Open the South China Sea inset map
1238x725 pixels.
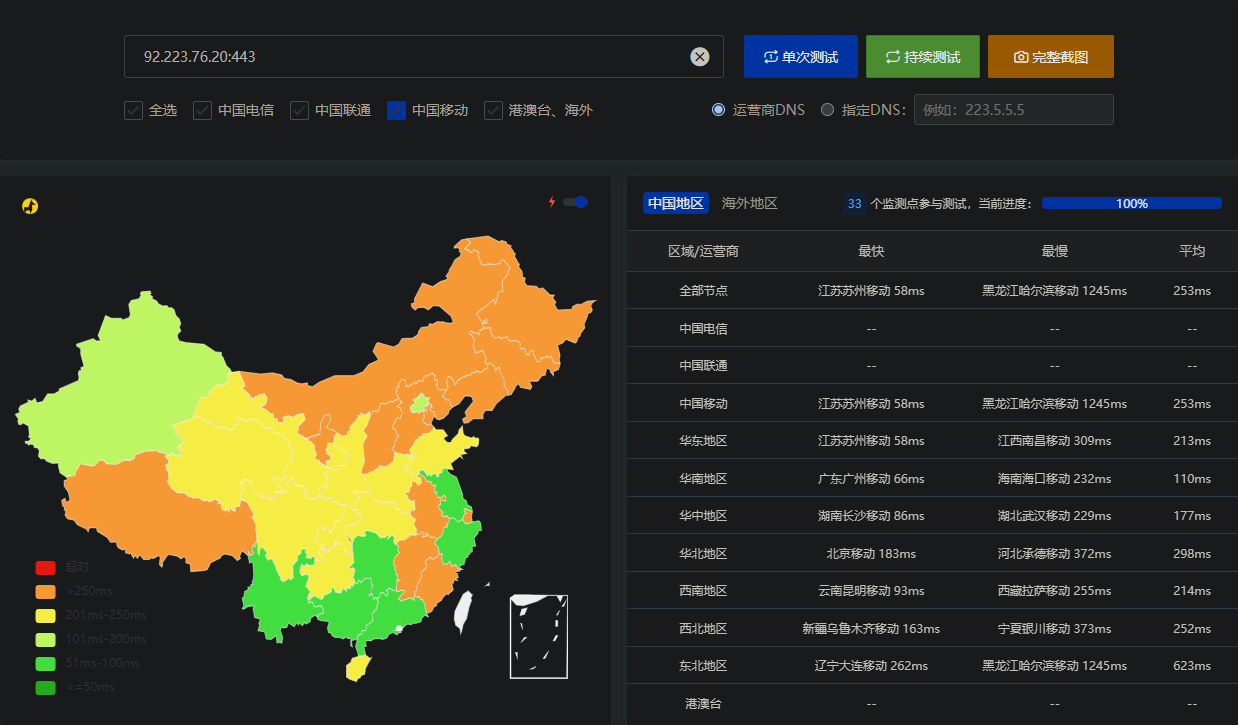click(538, 636)
